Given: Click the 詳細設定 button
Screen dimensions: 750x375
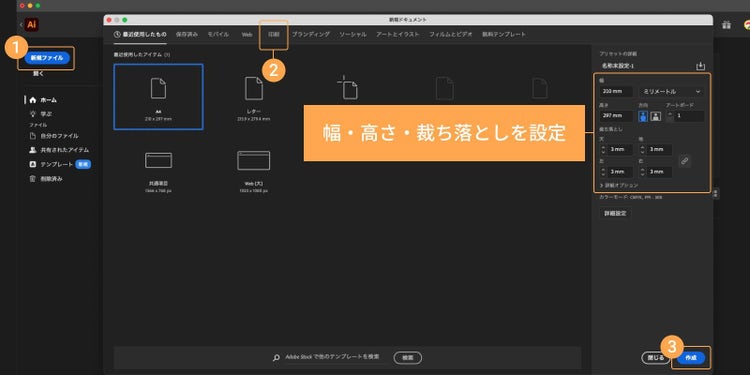Looking at the screenshot, I should point(615,213).
